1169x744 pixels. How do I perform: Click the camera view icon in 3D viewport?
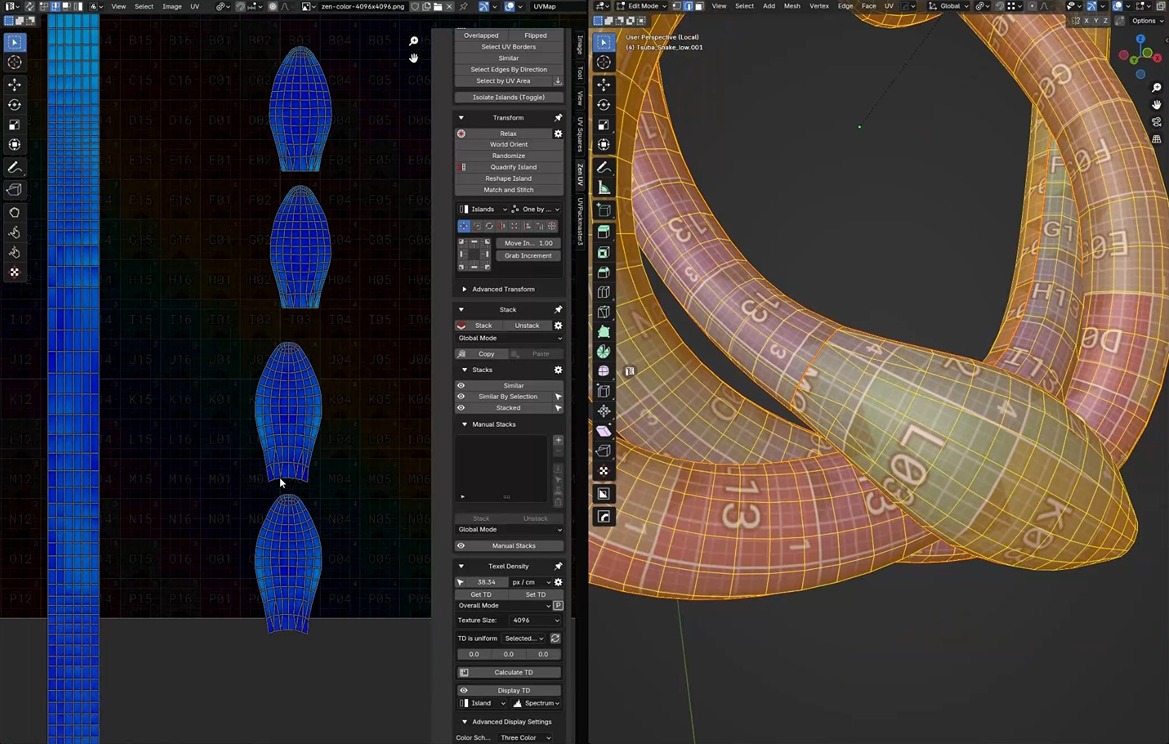point(1157,122)
